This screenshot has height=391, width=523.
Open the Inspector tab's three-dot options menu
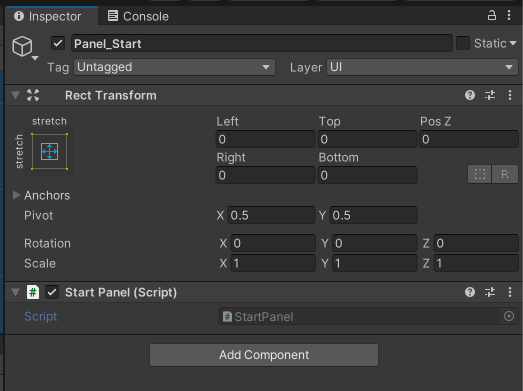coord(509,15)
